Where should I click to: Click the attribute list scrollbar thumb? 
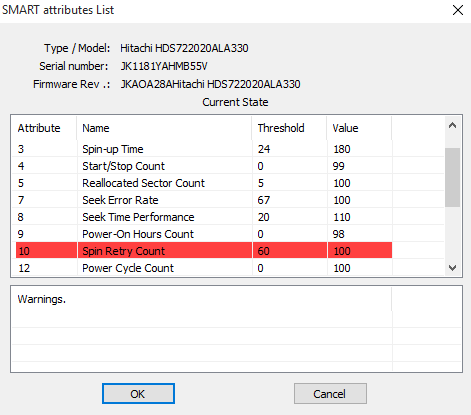(x=452, y=177)
